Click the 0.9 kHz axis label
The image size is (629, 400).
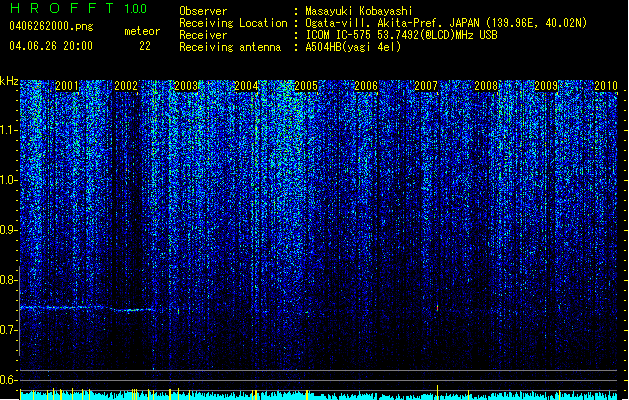(8, 230)
